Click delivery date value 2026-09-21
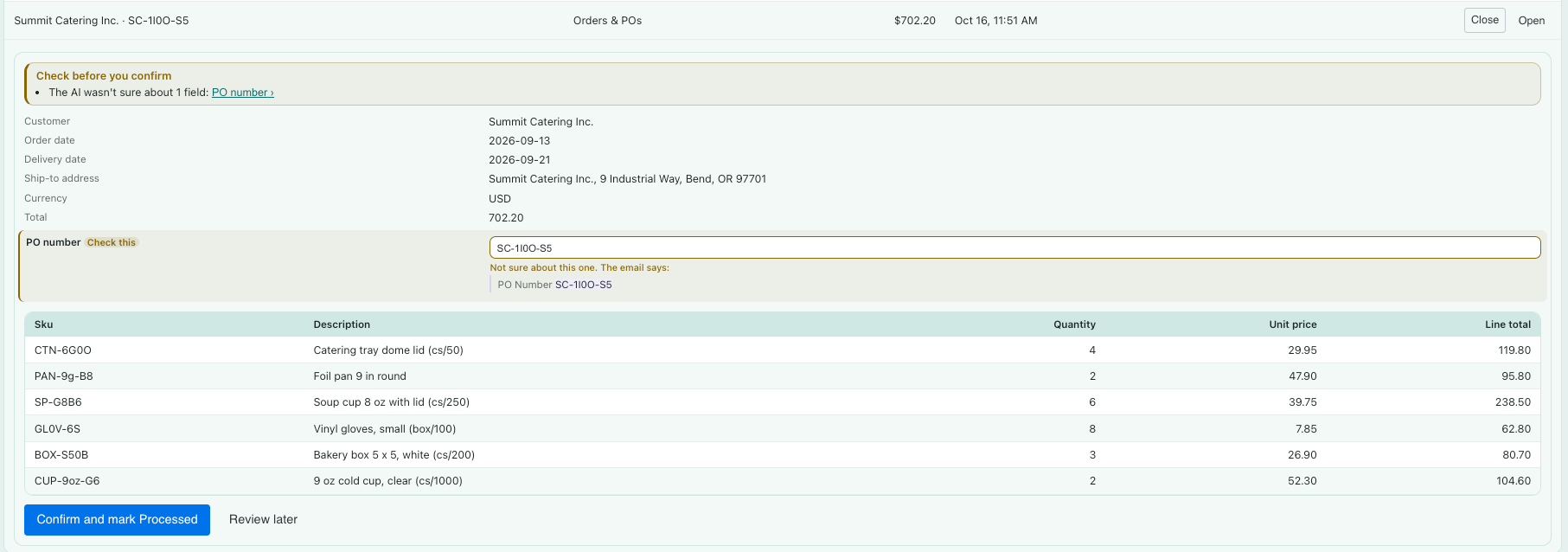Image resolution: width=1568 pixels, height=552 pixels. tap(519, 160)
